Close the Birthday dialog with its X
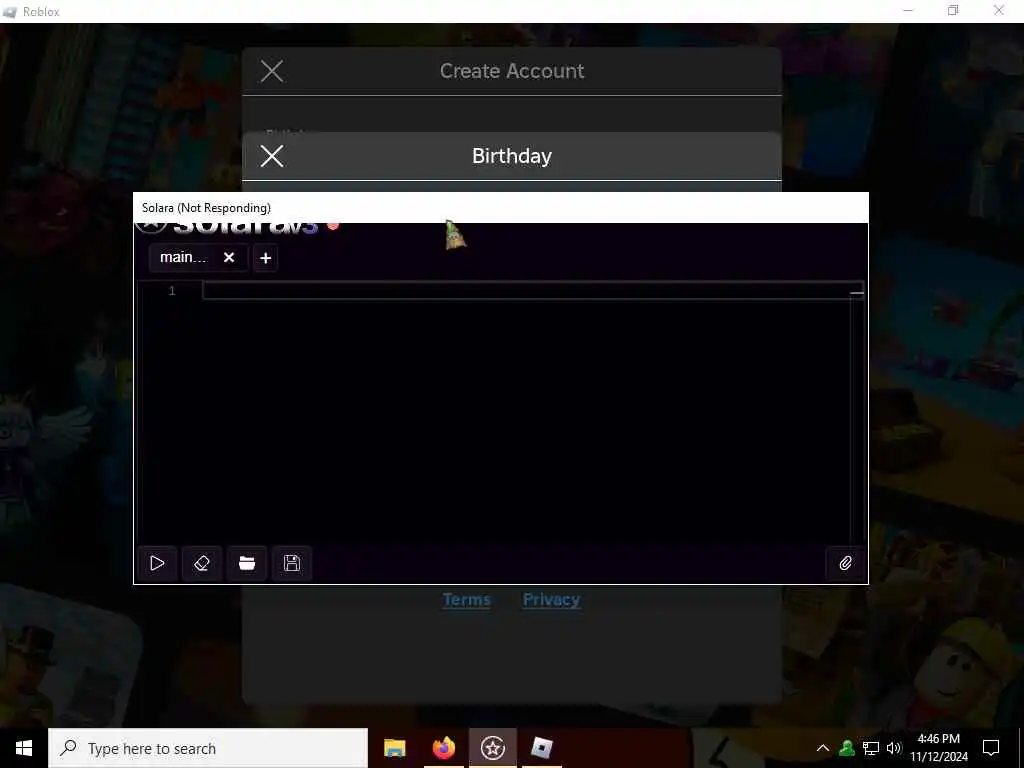 point(272,156)
